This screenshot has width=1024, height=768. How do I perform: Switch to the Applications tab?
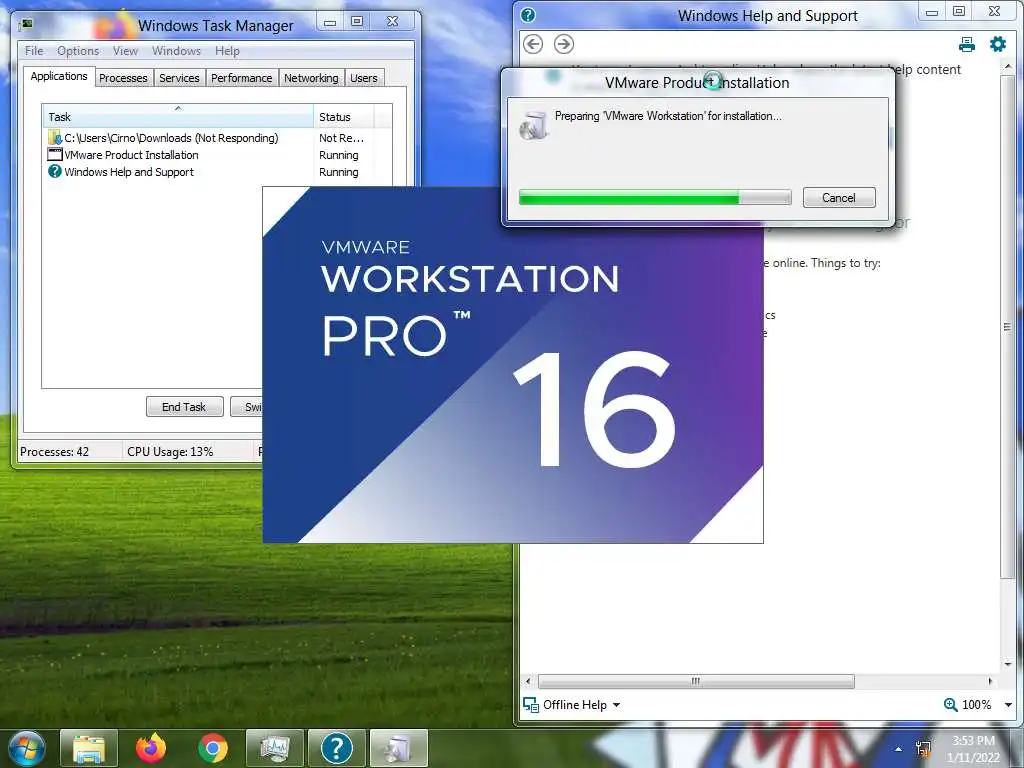pyautogui.click(x=59, y=76)
